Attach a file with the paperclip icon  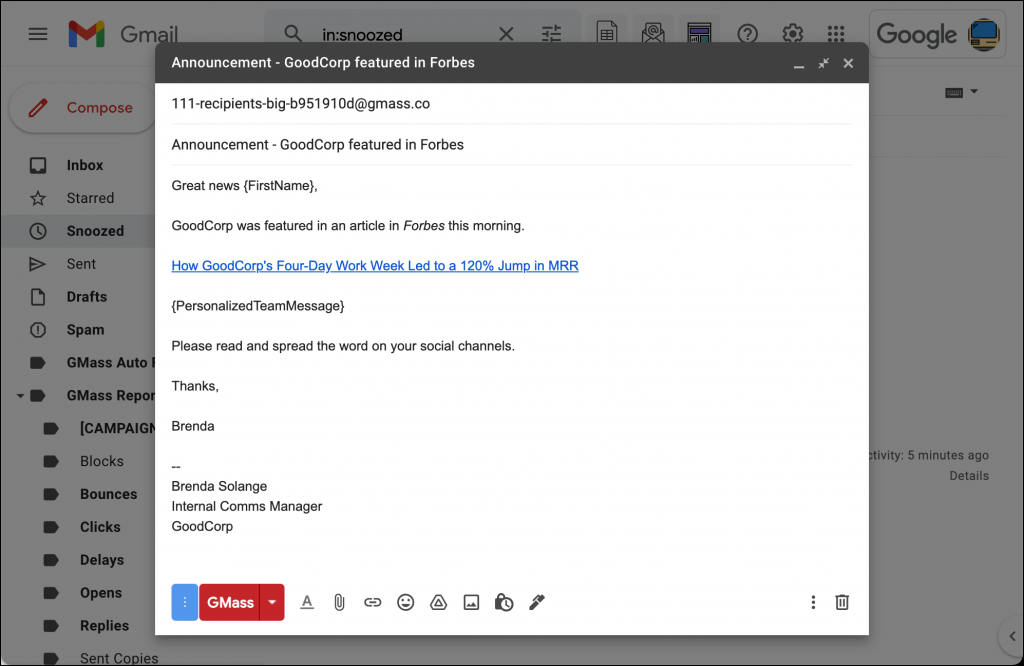click(x=339, y=602)
